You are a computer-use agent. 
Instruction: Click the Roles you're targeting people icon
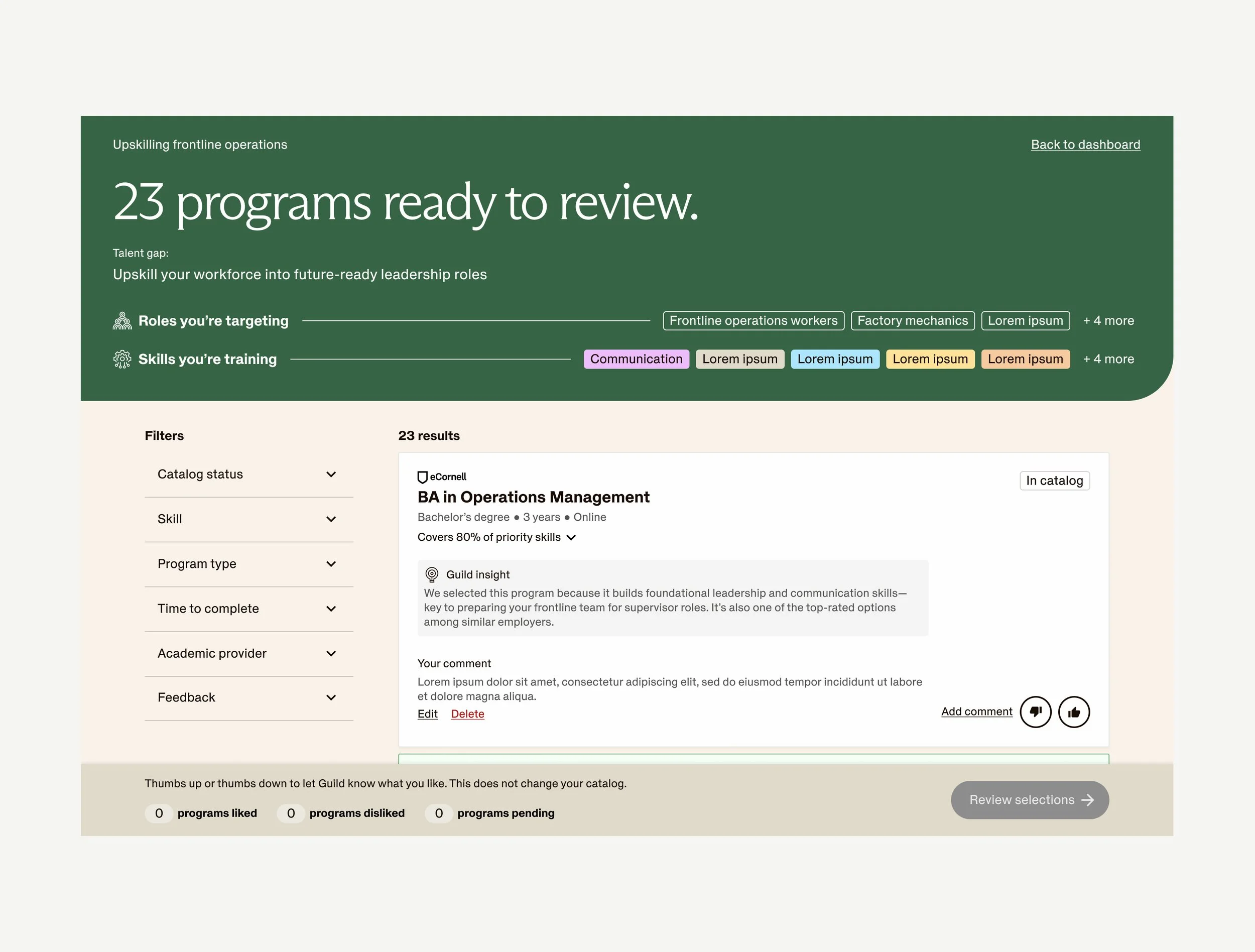(x=122, y=320)
